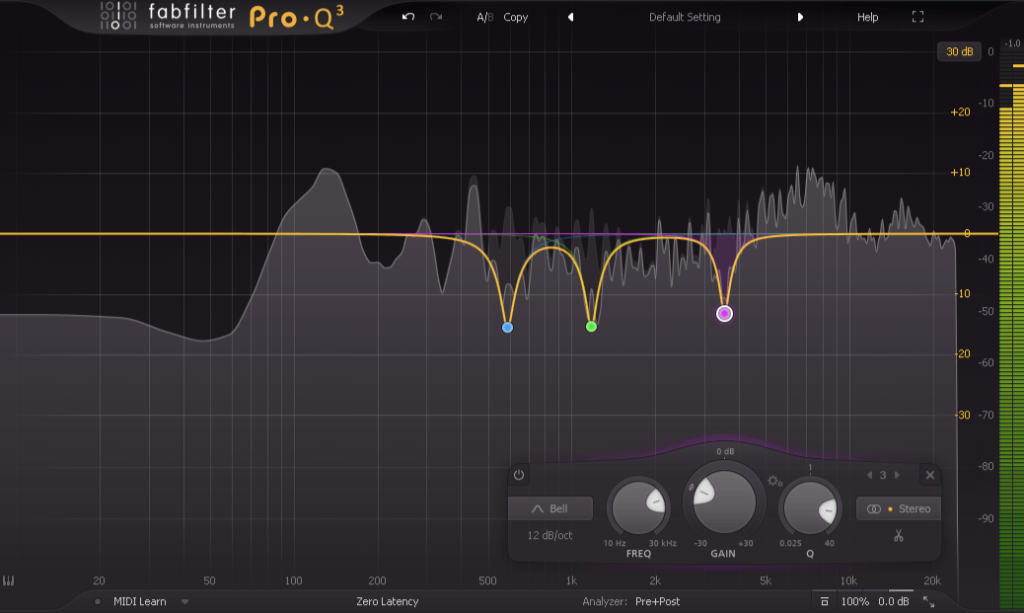Open the 12 dB/oct slope selector
The image size is (1024, 613).
(x=550, y=535)
